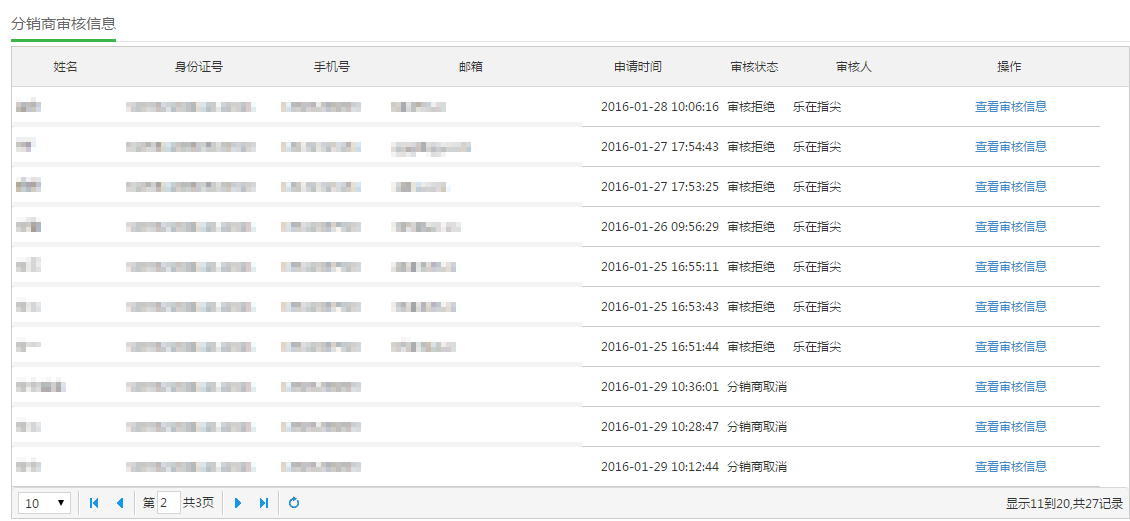
Task: View audit info for the 2016-01-26 09:56:29 row
Action: point(1010,227)
